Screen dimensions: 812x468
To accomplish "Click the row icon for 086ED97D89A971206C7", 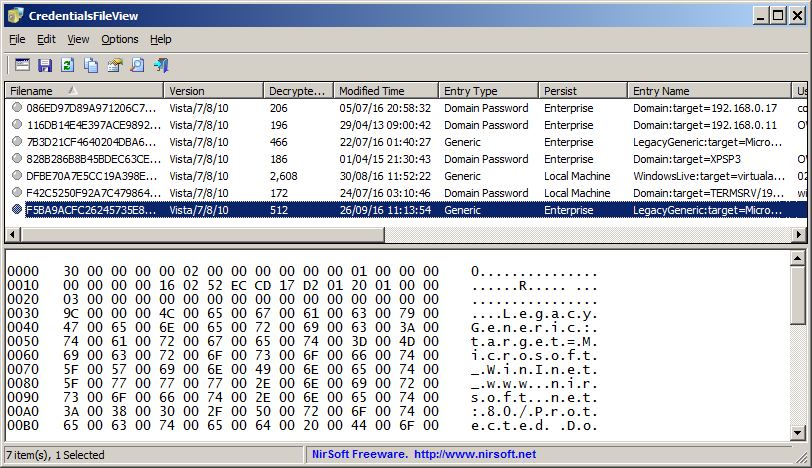I will [x=17, y=107].
